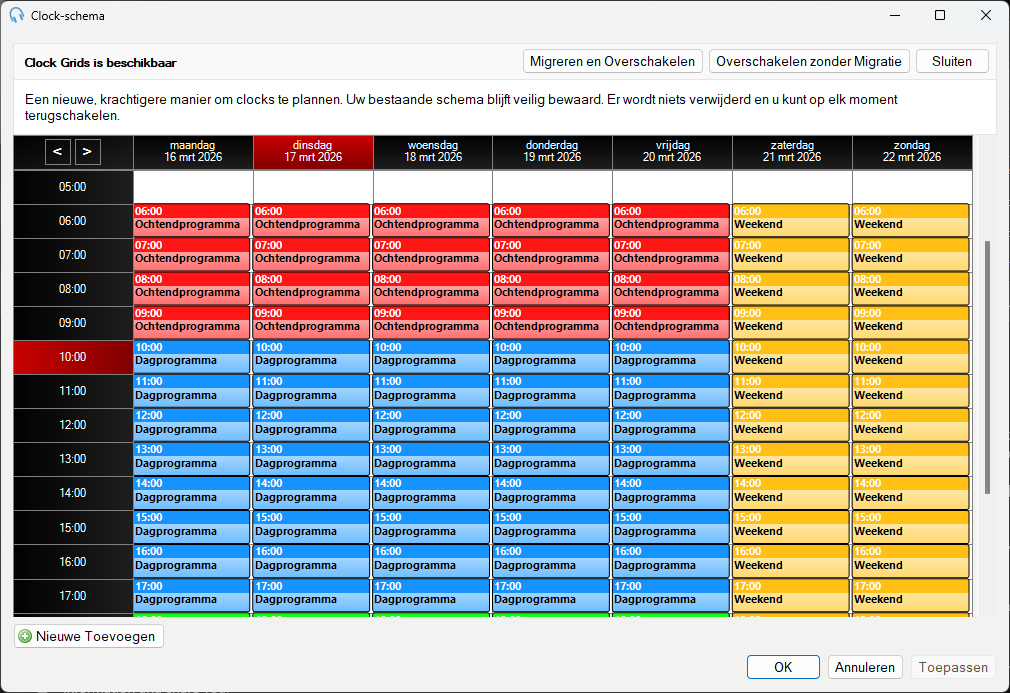Go to the previous week with the arrow
The height and width of the screenshot is (693, 1010).
[57, 152]
